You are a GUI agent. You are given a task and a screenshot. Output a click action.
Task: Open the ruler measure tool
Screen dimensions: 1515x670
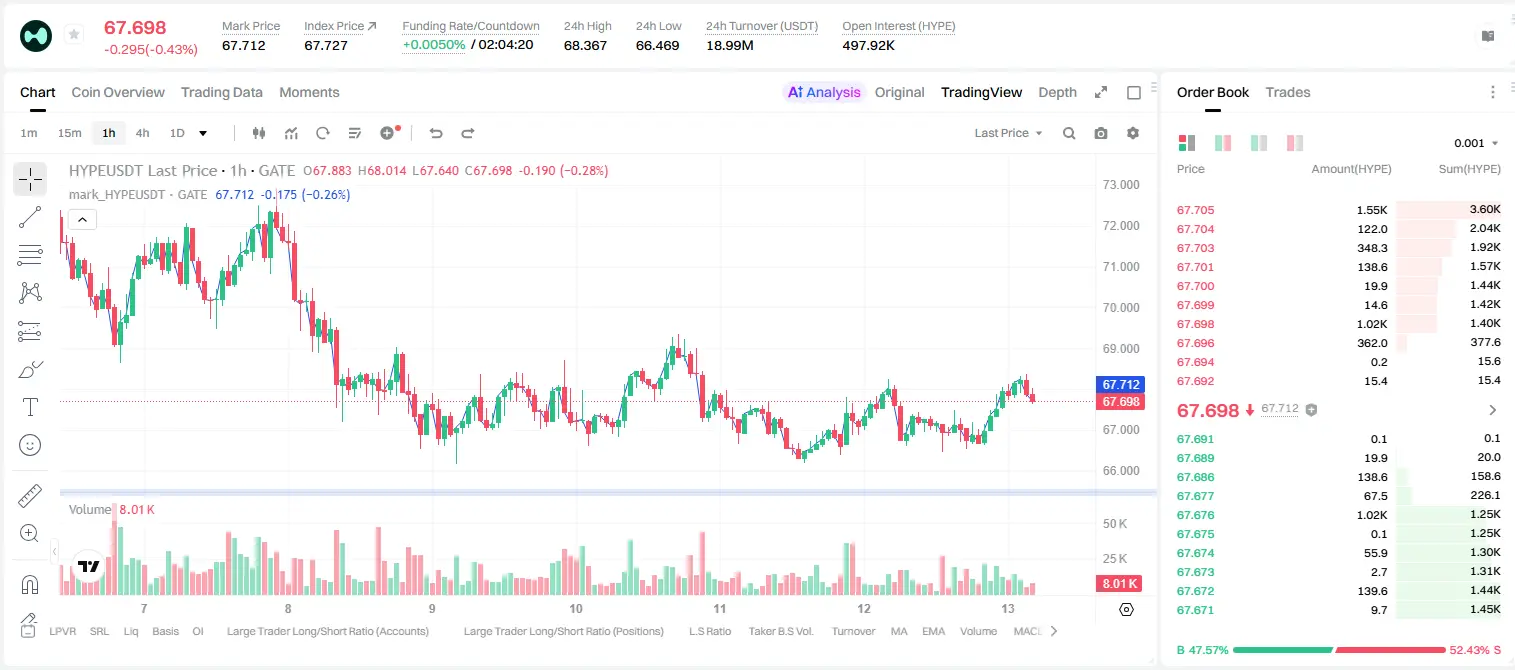coord(30,496)
